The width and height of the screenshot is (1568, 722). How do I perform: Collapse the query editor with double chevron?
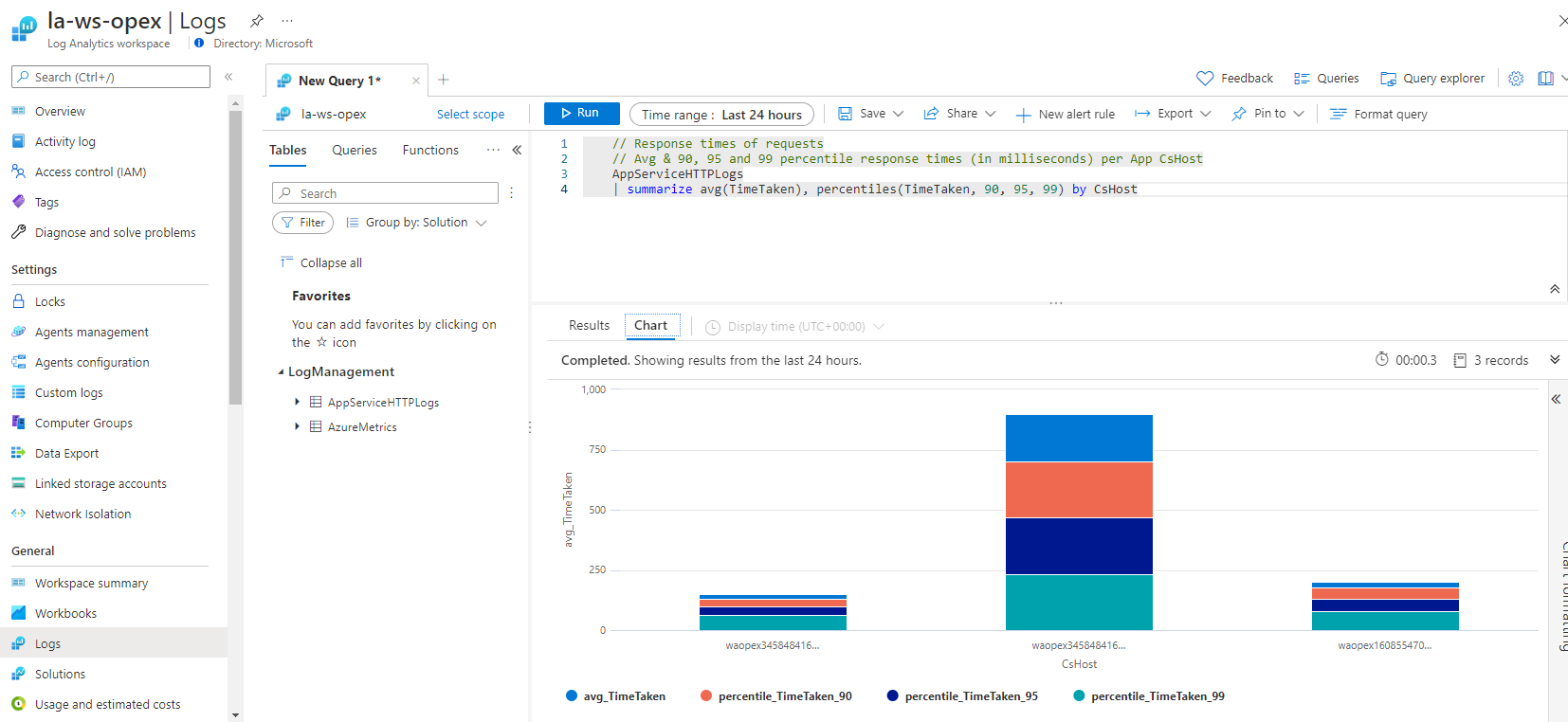point(1555,289)
